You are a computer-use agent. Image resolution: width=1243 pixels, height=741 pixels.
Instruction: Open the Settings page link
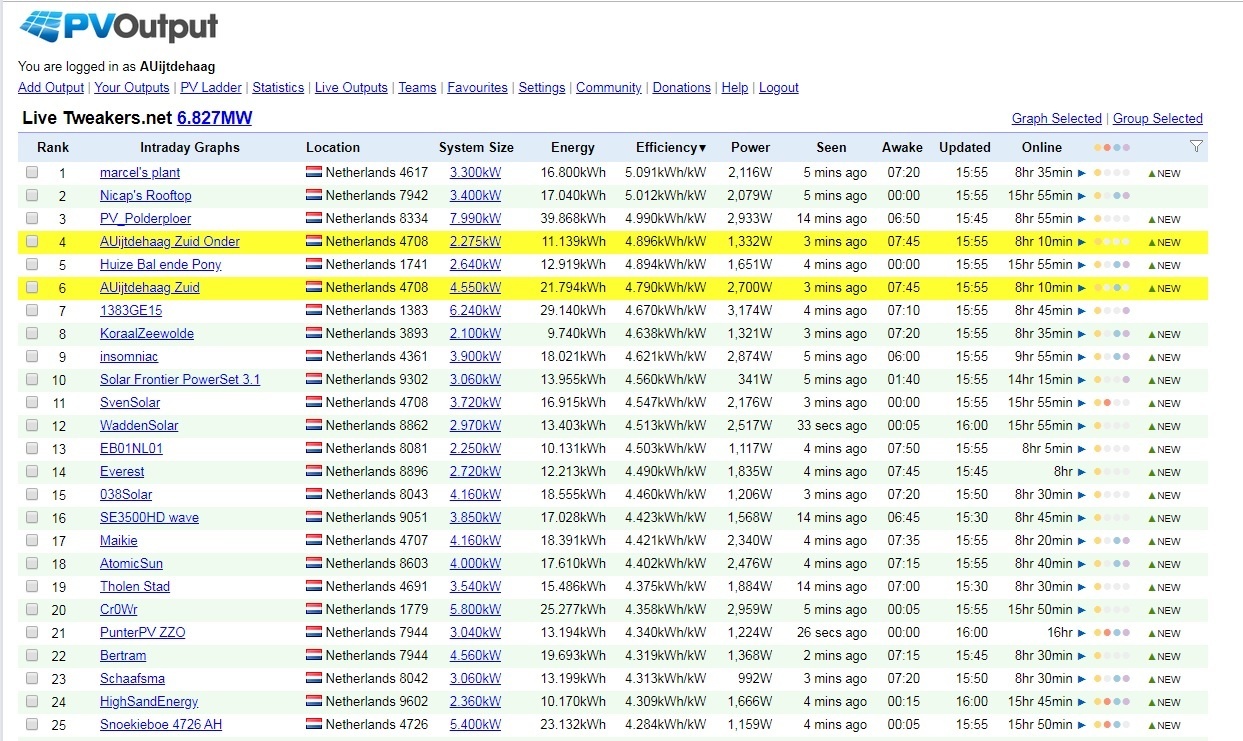click(542, 88)
